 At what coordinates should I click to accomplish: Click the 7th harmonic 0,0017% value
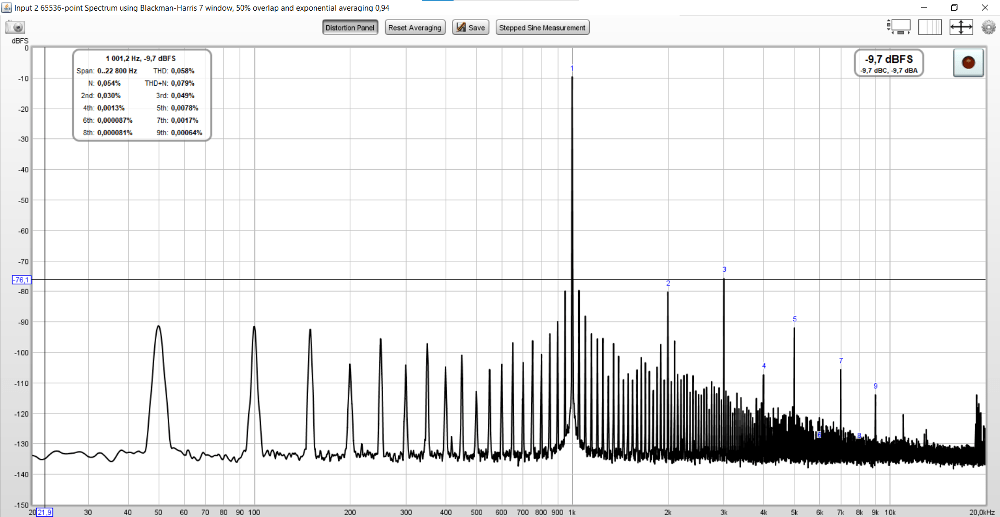coord(185,120)
